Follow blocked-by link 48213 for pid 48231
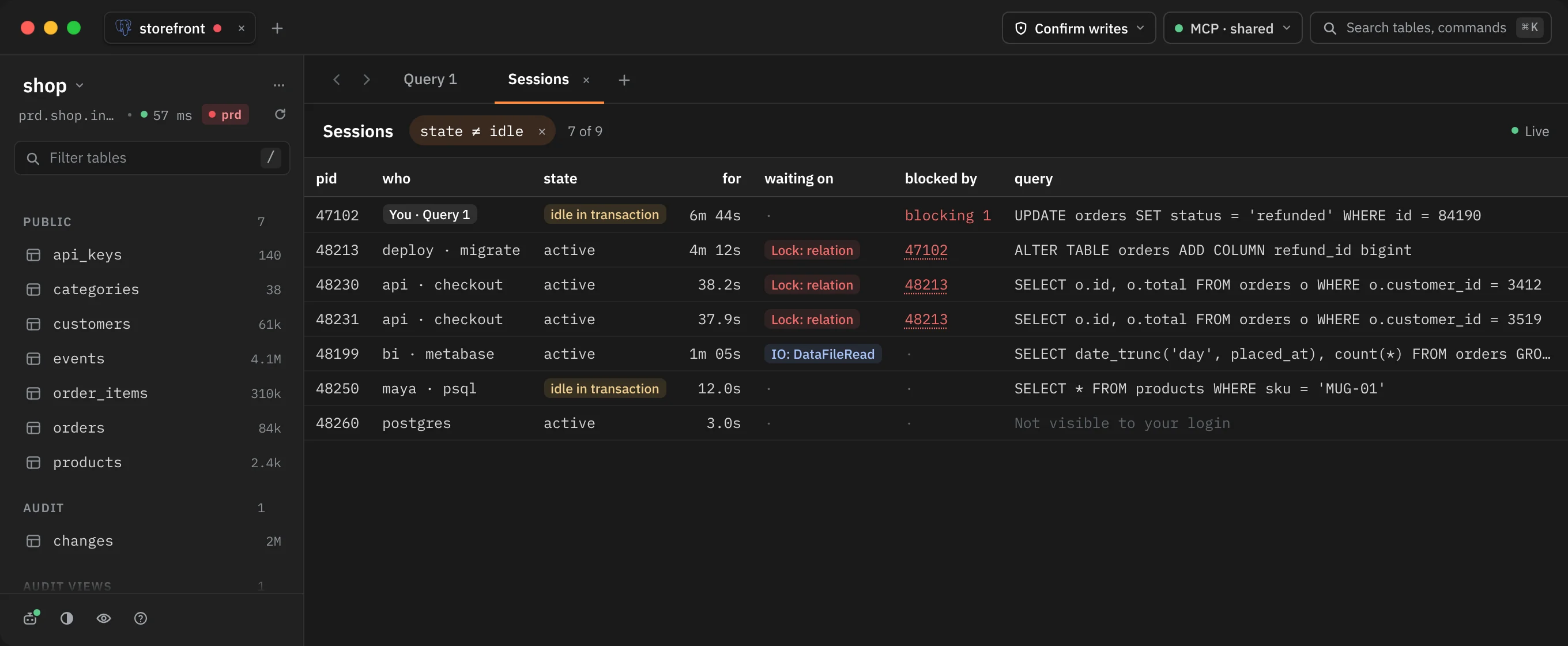Screen dimensions: 1568x646 [926, 320]
